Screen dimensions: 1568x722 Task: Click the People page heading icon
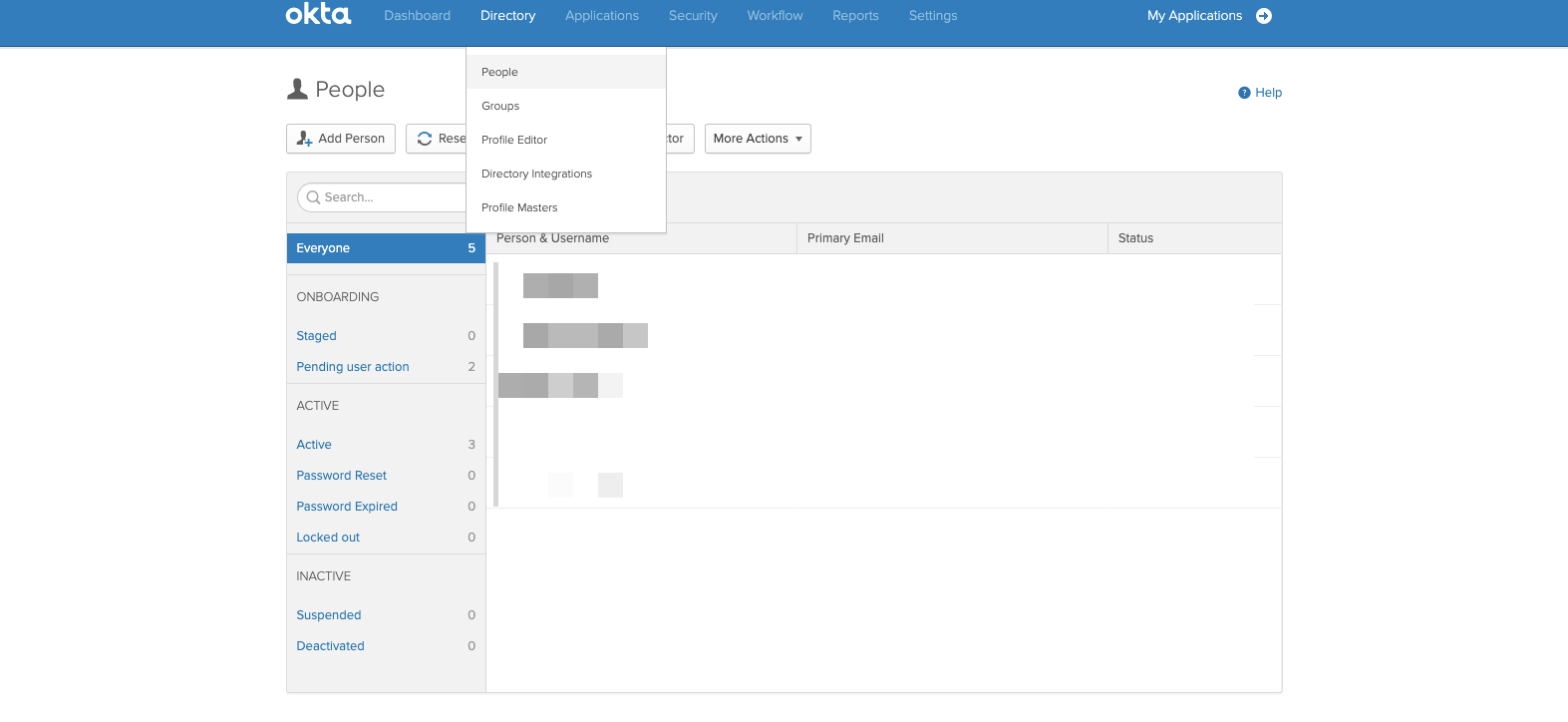297,90
